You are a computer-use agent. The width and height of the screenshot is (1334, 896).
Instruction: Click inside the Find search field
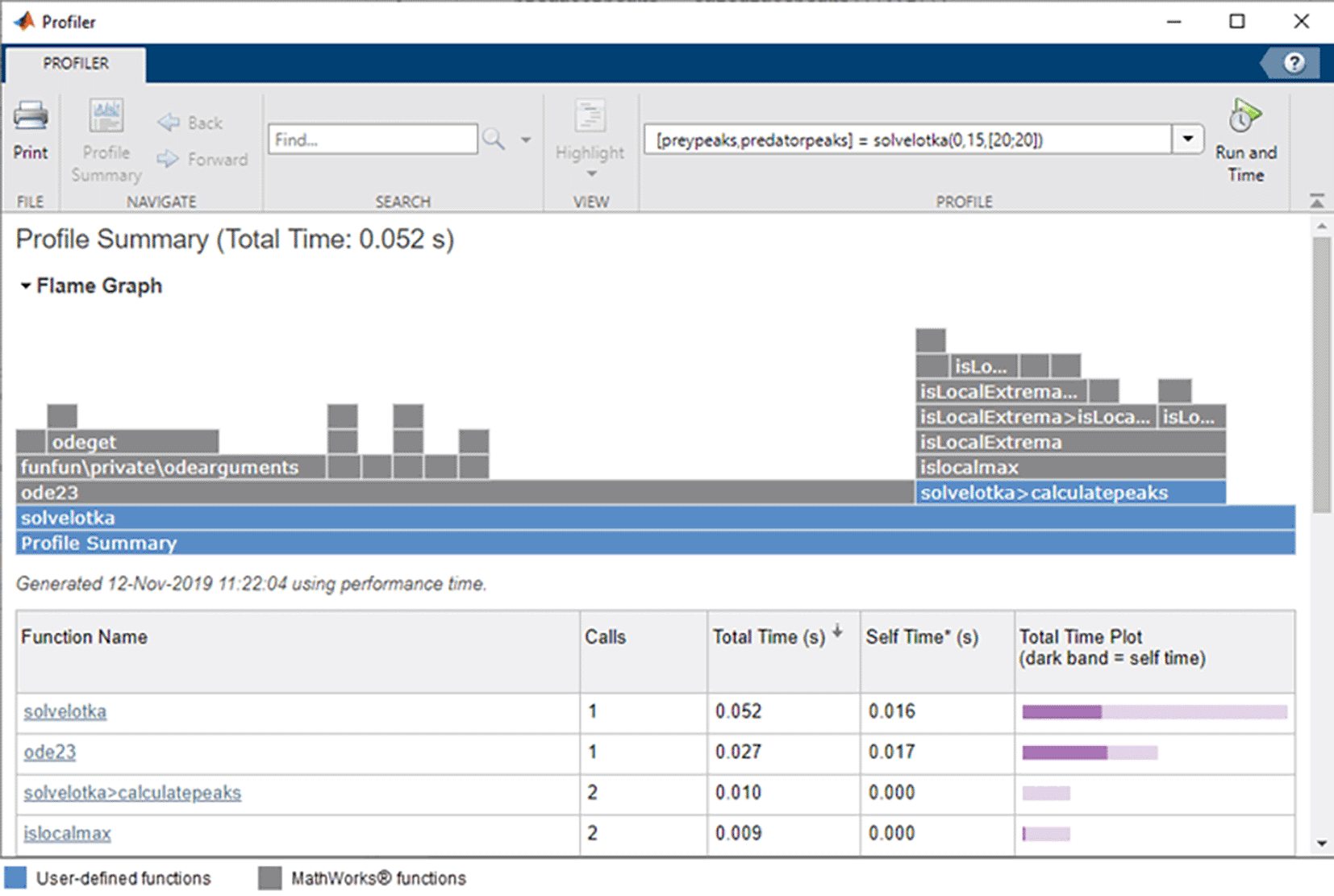pos(373,140)
